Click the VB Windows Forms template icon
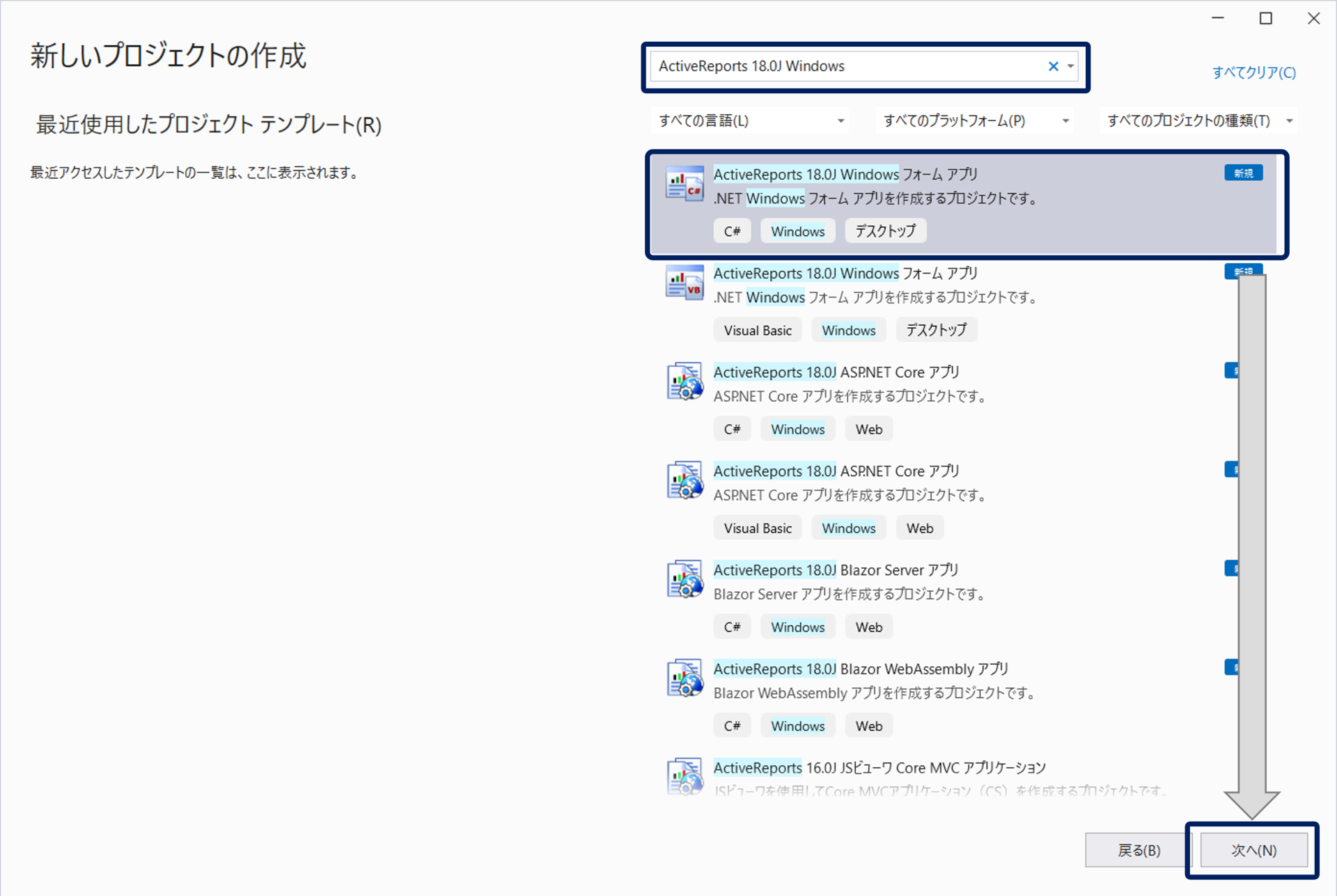 [x=684, y=283]
